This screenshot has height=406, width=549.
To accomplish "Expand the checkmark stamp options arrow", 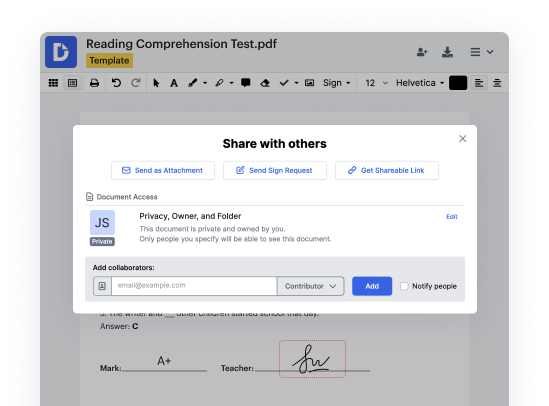I will coord(296,83).
